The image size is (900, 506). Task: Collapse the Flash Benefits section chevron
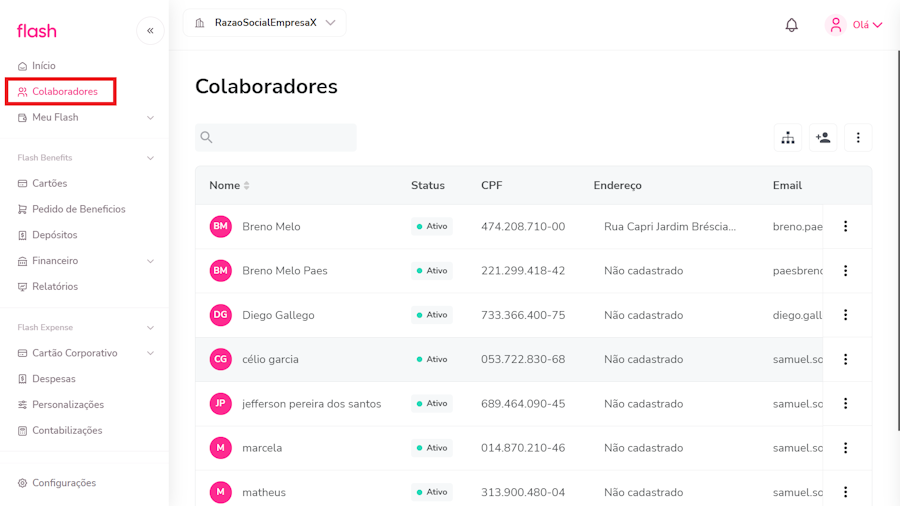tap(150, 158)
